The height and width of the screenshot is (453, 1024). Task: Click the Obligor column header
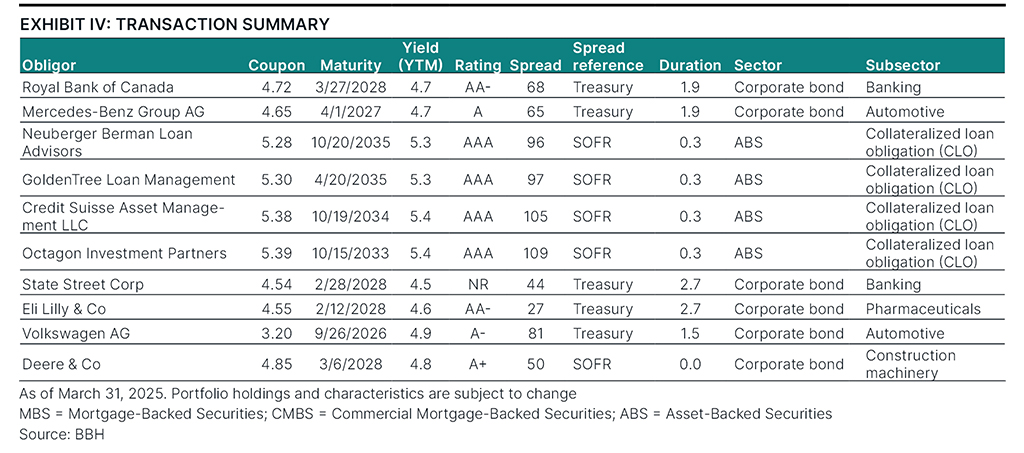pos(48,65)
